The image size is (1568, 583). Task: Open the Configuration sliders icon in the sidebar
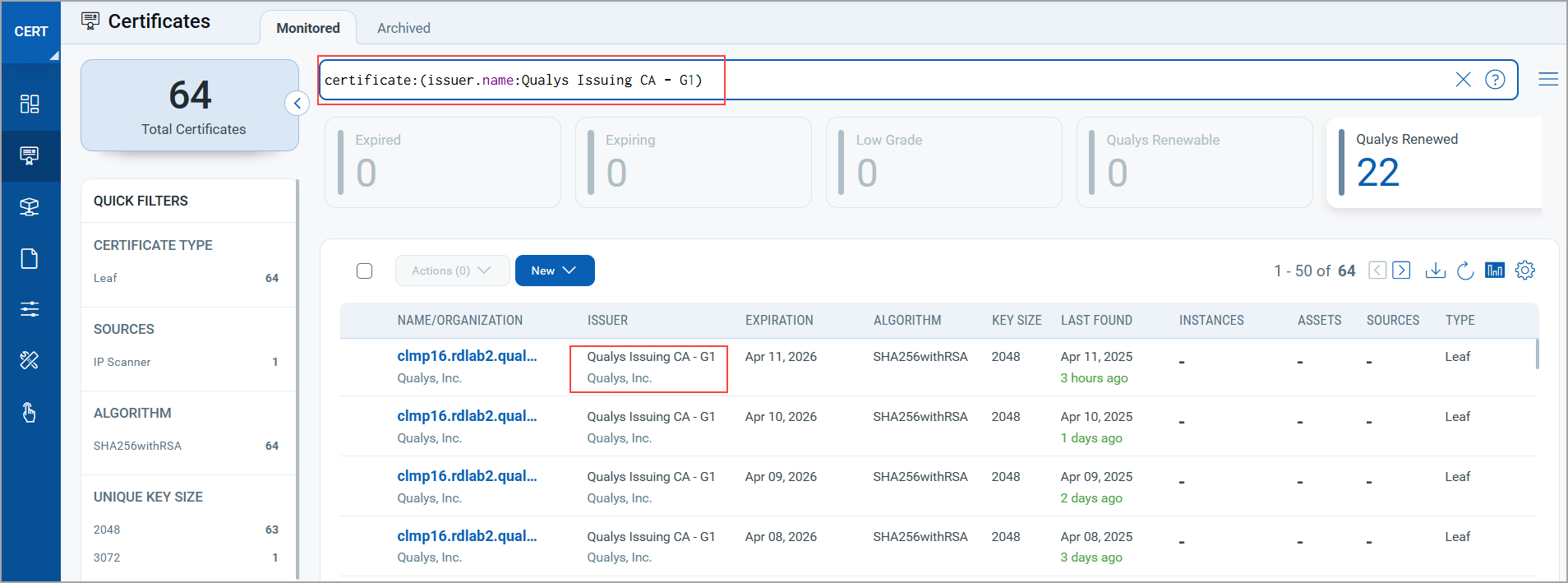(30, 309)
